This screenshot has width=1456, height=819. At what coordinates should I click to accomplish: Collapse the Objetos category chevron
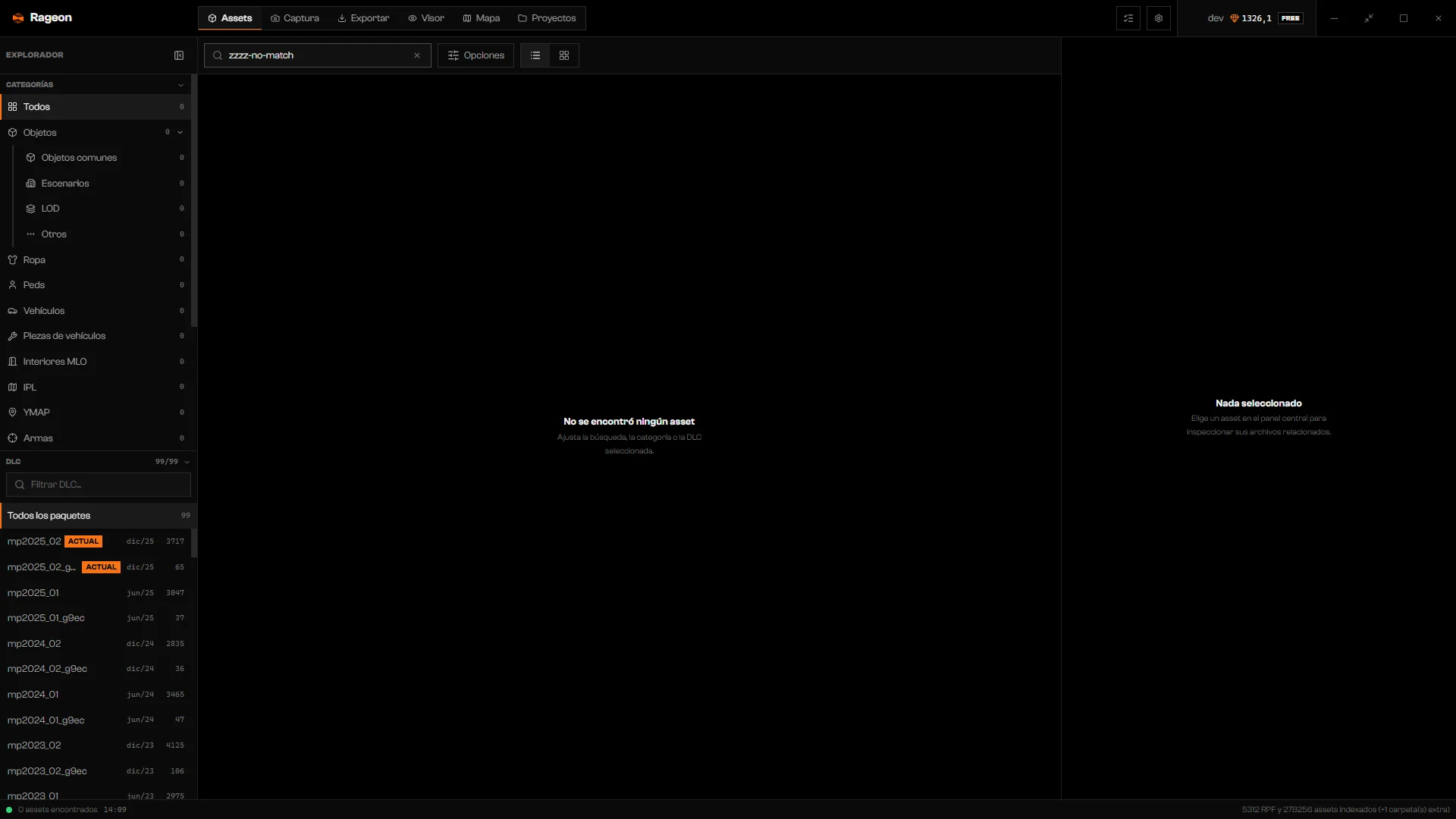point(180,133)
